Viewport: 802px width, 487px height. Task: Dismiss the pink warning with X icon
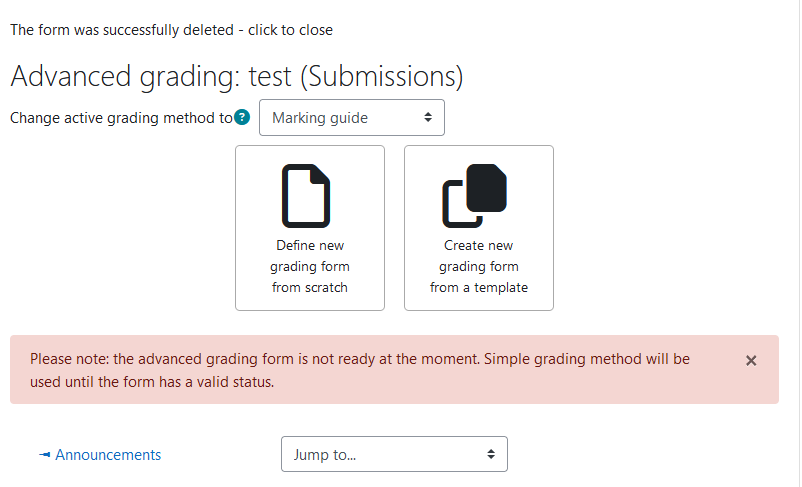click(751, 361)
